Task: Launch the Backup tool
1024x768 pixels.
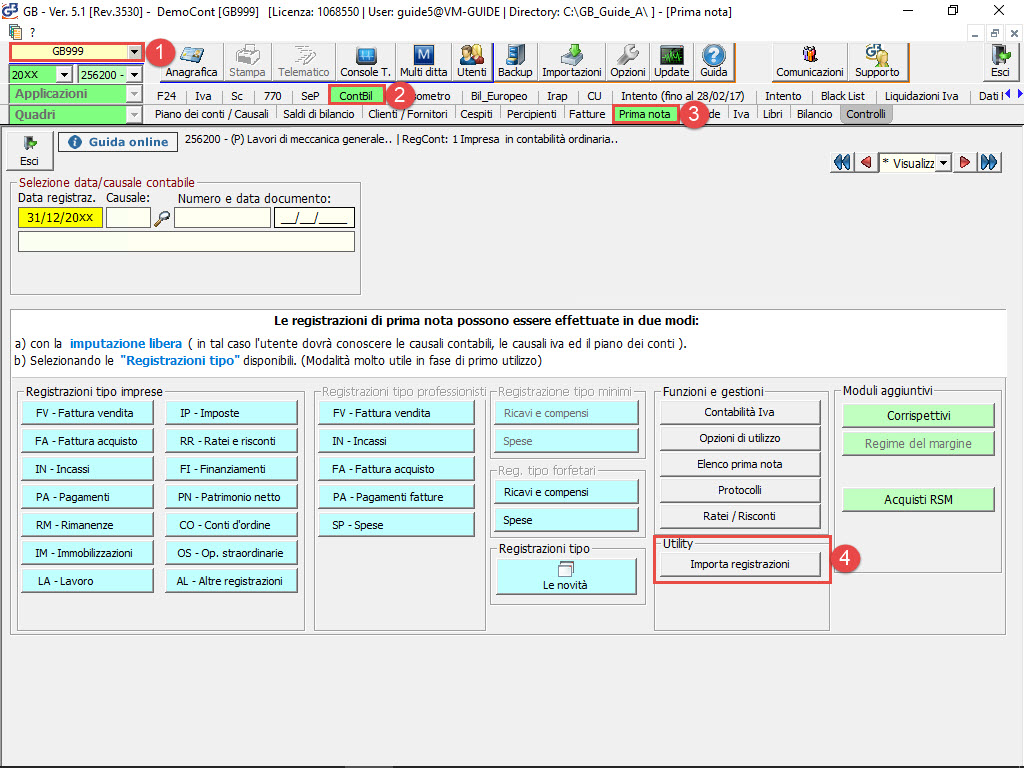Action: point(515,61)
